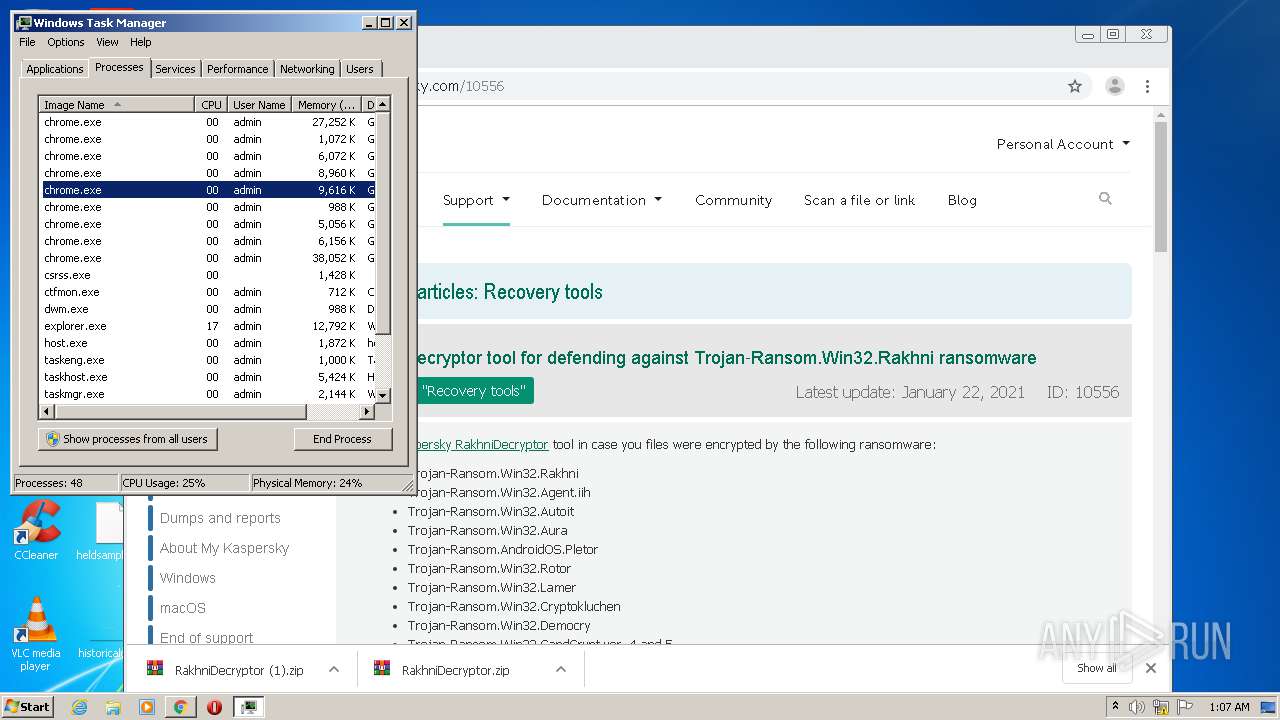1280x720 pixels.
Task: Open VLC media player desktop shortcut
Action: coord(36,635)
